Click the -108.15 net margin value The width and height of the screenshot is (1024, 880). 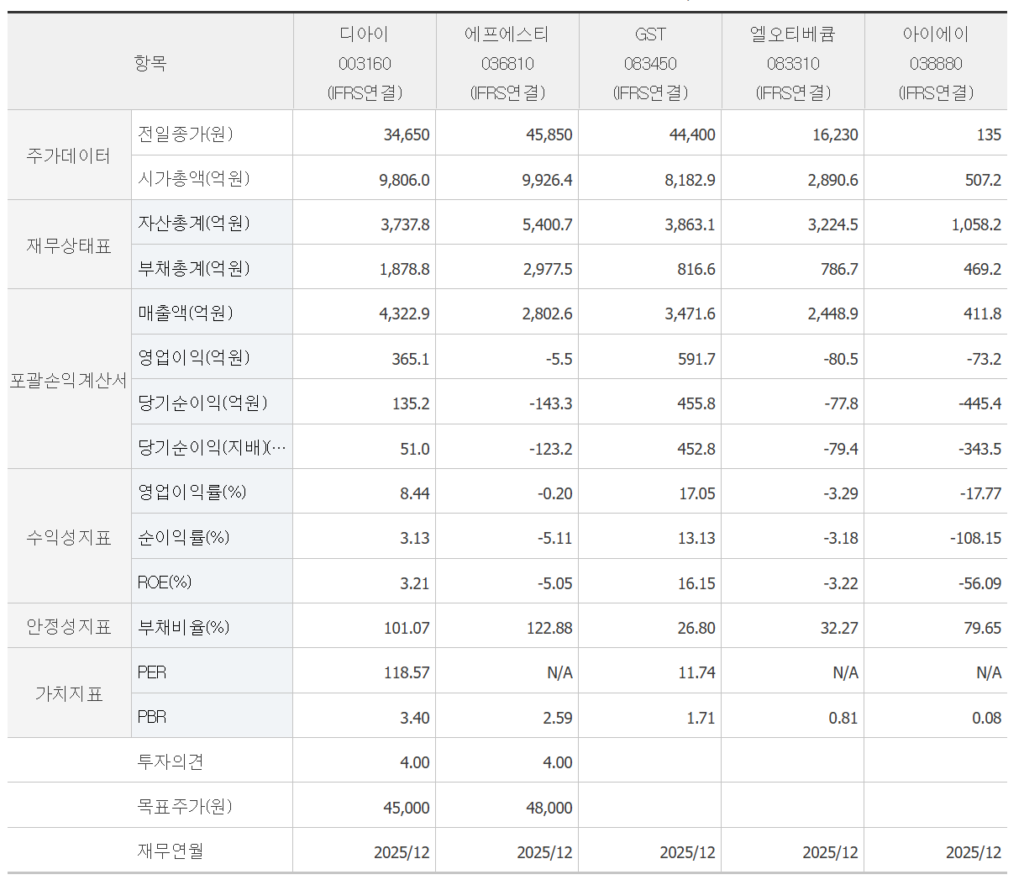coord(976,539)
